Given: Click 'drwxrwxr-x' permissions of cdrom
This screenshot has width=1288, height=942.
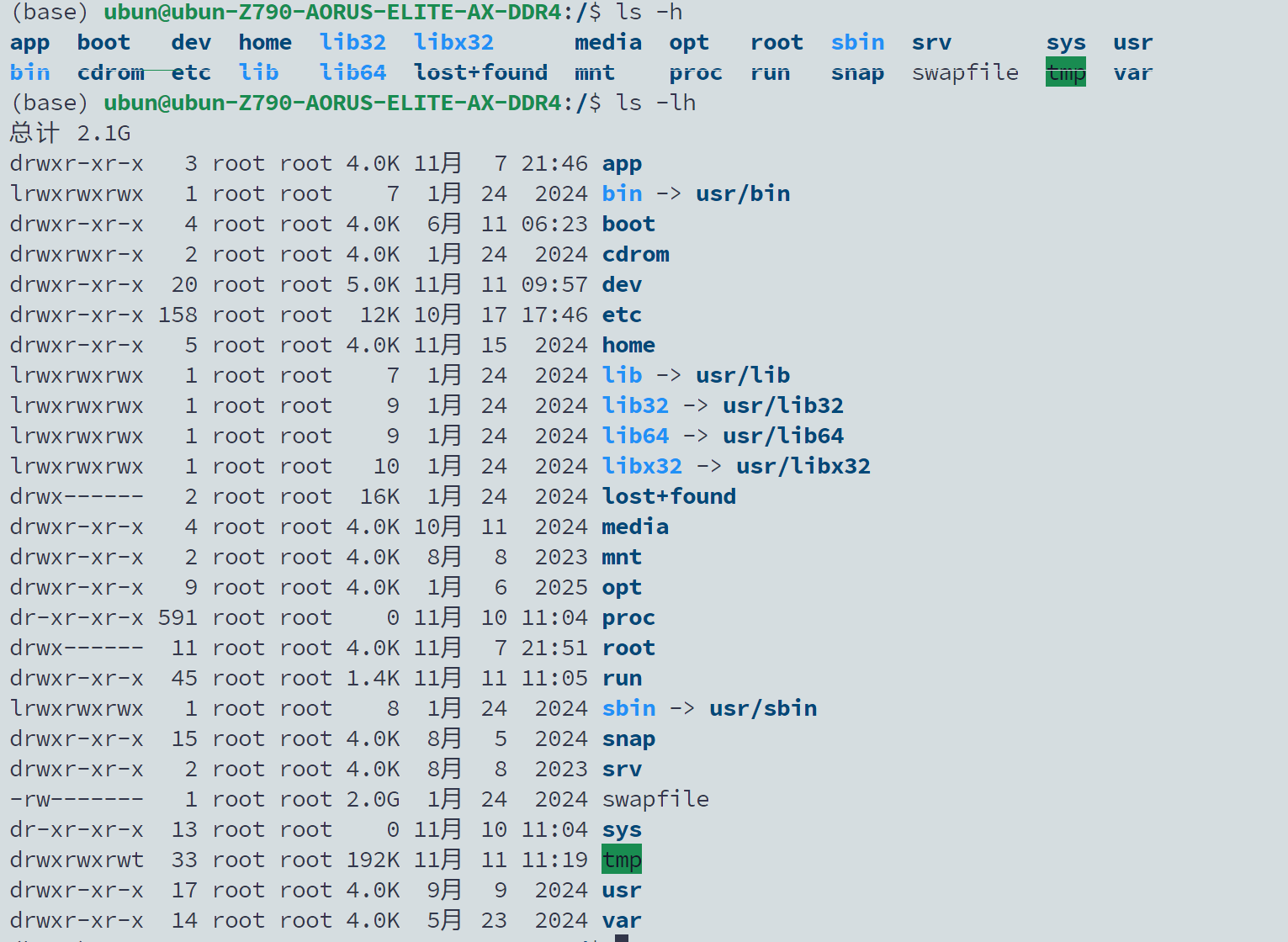Looking at the screenshot, I should point(77,254).
